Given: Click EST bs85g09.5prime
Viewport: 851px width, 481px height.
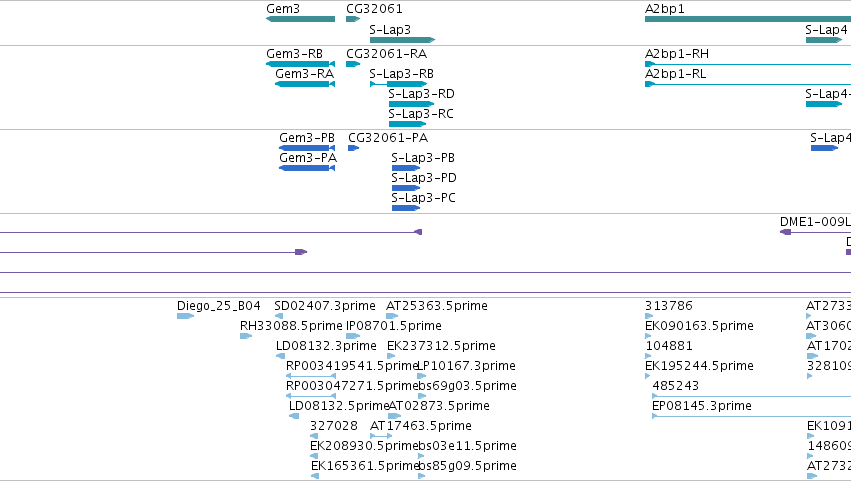Looking at the screenshot, I should point(467,466).
